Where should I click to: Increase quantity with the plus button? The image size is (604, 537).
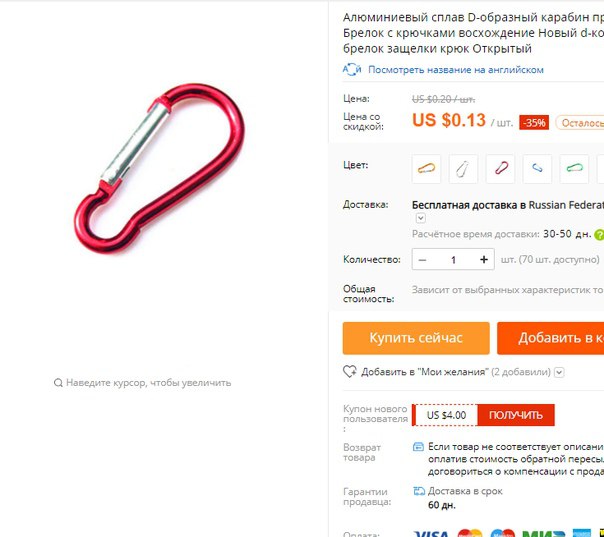click(x=484, y=260)
